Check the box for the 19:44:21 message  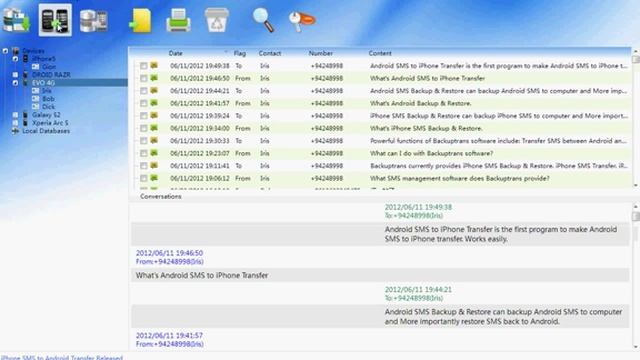pyautogui.click(x=144, y=91)
